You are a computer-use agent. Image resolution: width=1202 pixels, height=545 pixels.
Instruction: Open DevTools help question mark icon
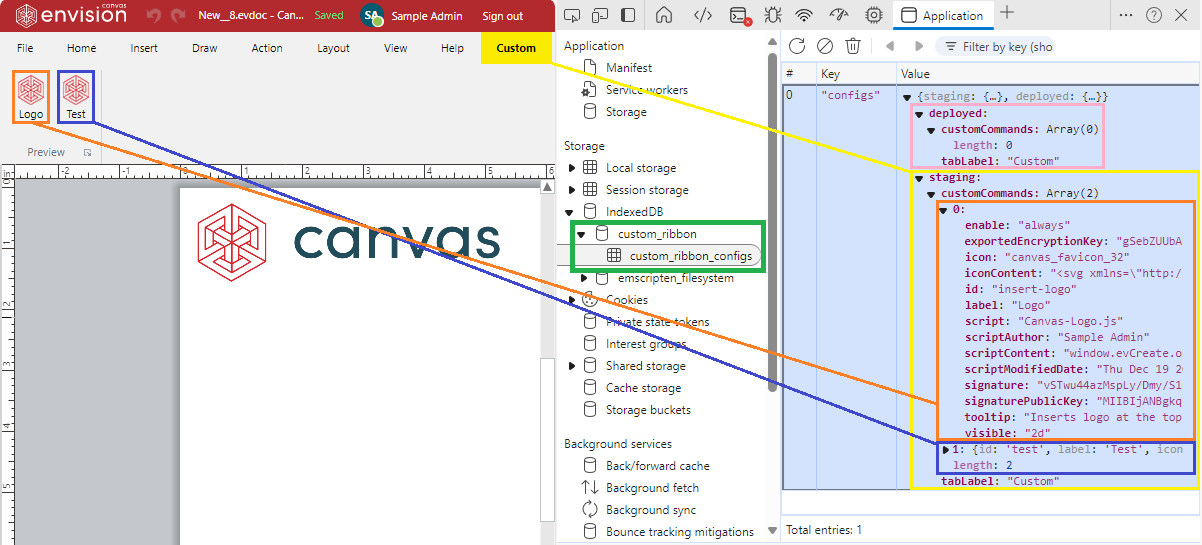click(x=1154, y=15)
